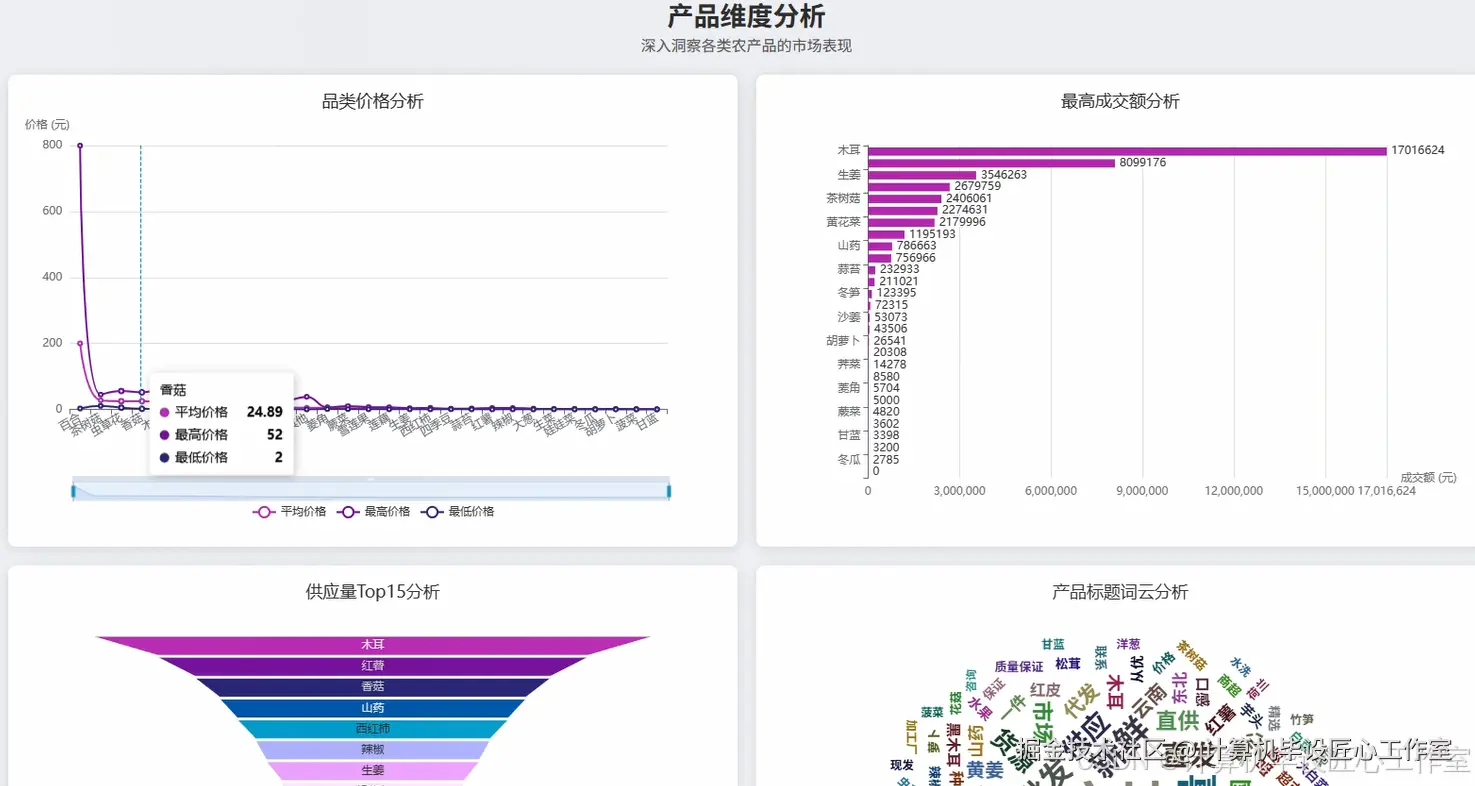
Task: Click the left handle of the data zoom slider
Action: pyautogui.click(x=73, y=490)
